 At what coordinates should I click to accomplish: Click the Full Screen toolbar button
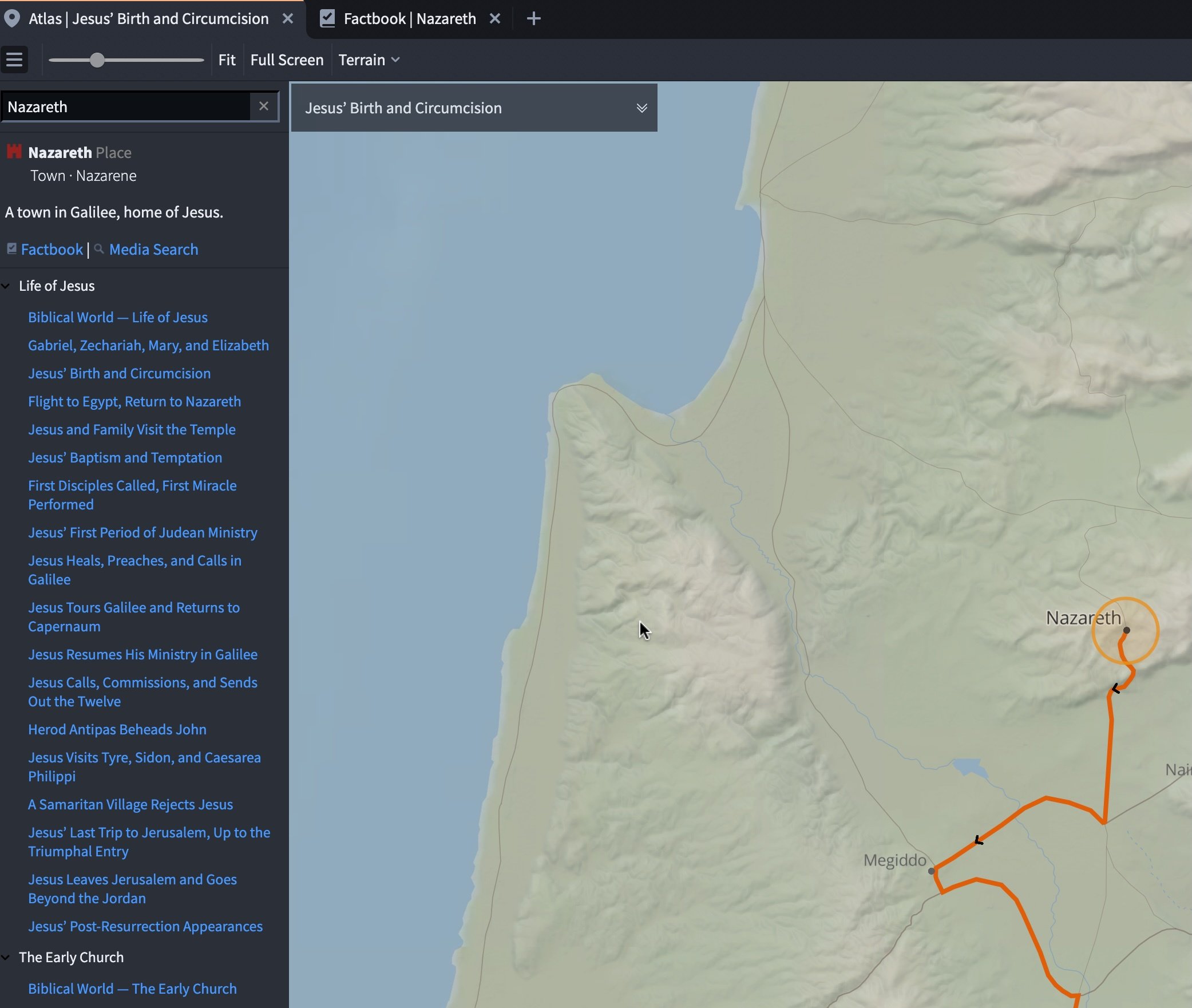pyautogui.click(x=287, y=60)
